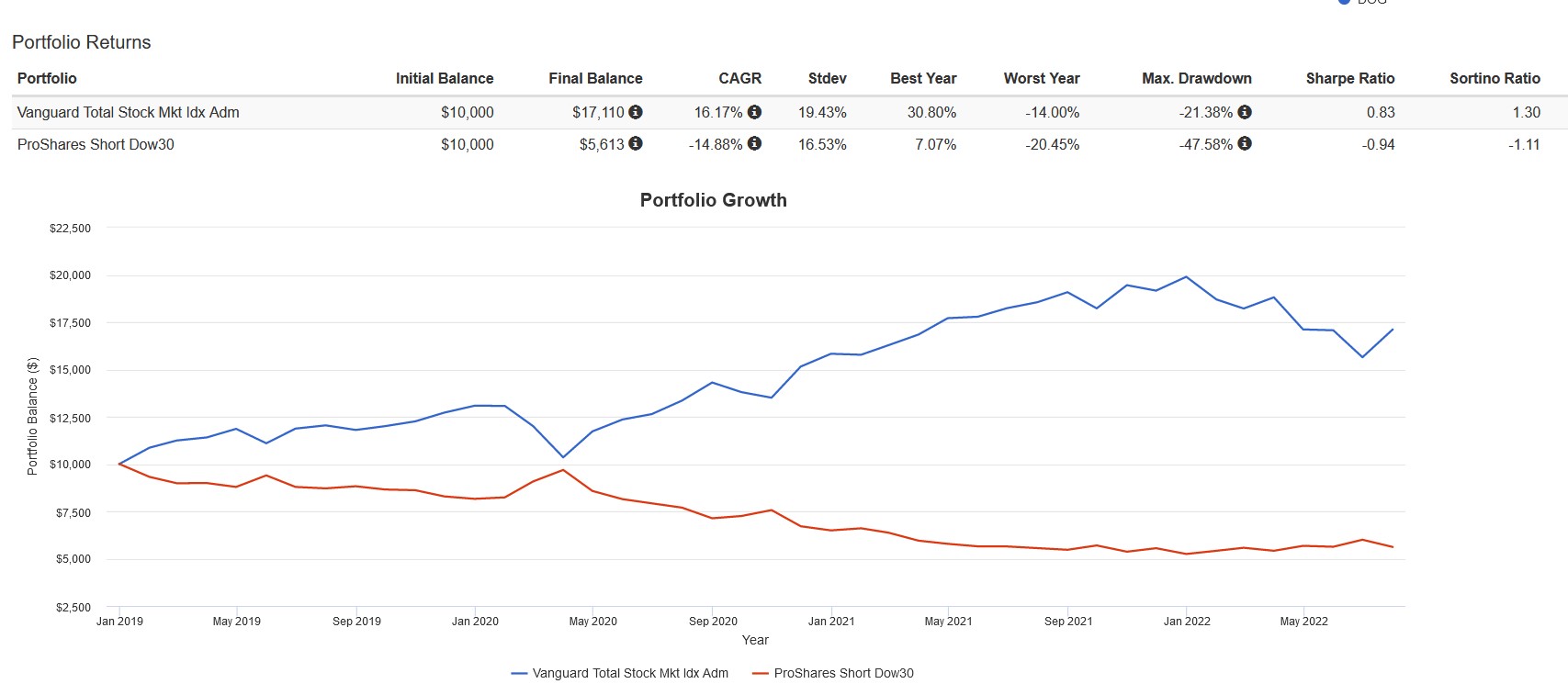The image size is (1568, 695).
Task: Click the Jan 2020 x-axis label
Action: coord(475,622)
